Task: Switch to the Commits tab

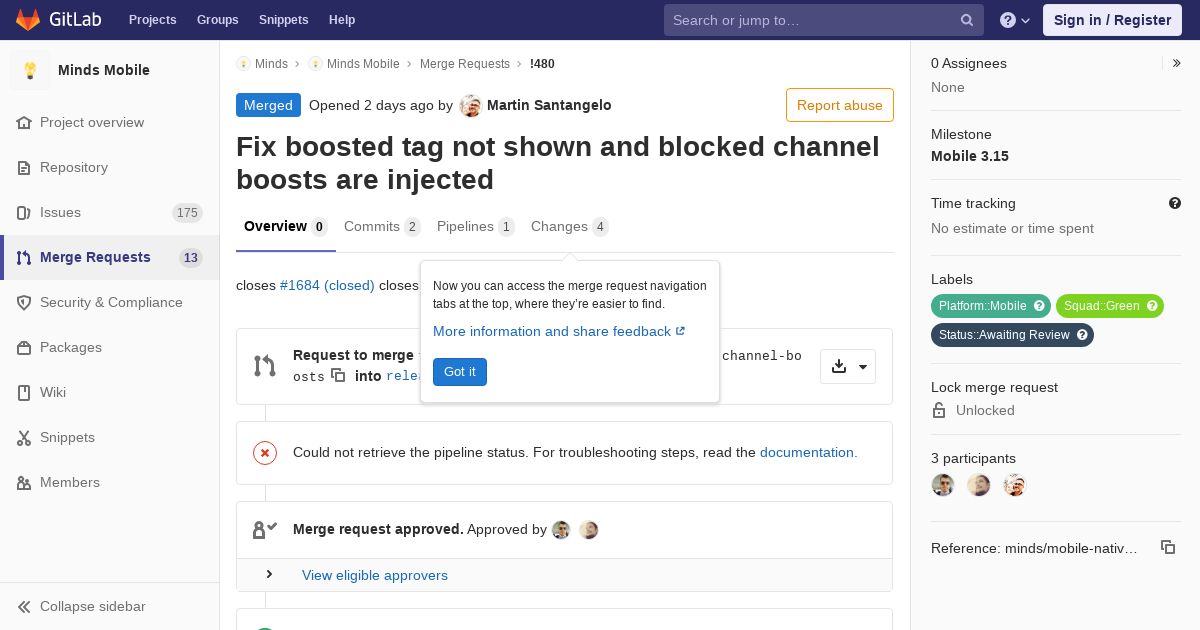Action: tap(382, 227)
